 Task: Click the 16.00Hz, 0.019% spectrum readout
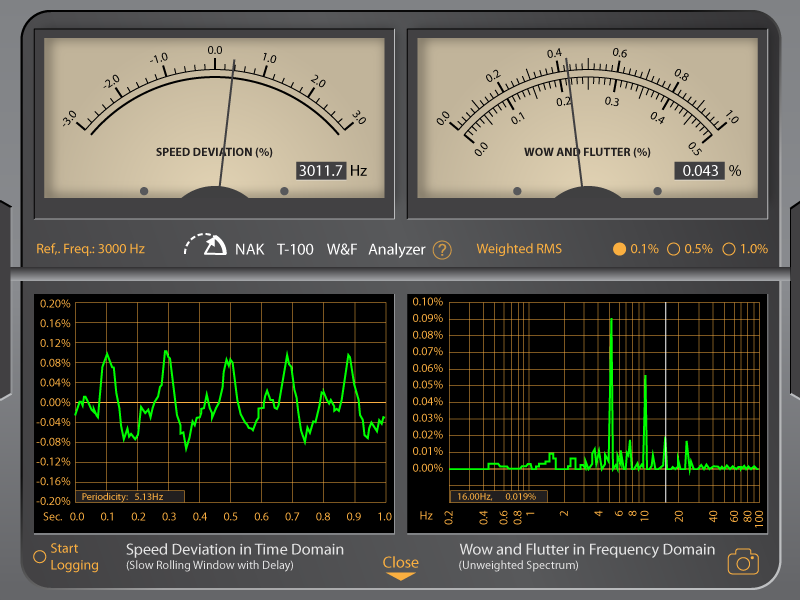click(498, 496)
